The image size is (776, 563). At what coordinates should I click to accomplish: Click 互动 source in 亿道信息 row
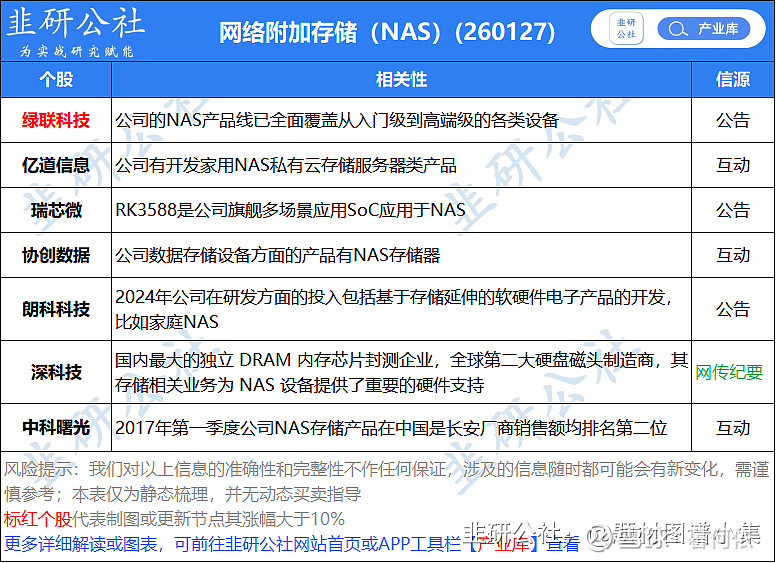(733, 165)
